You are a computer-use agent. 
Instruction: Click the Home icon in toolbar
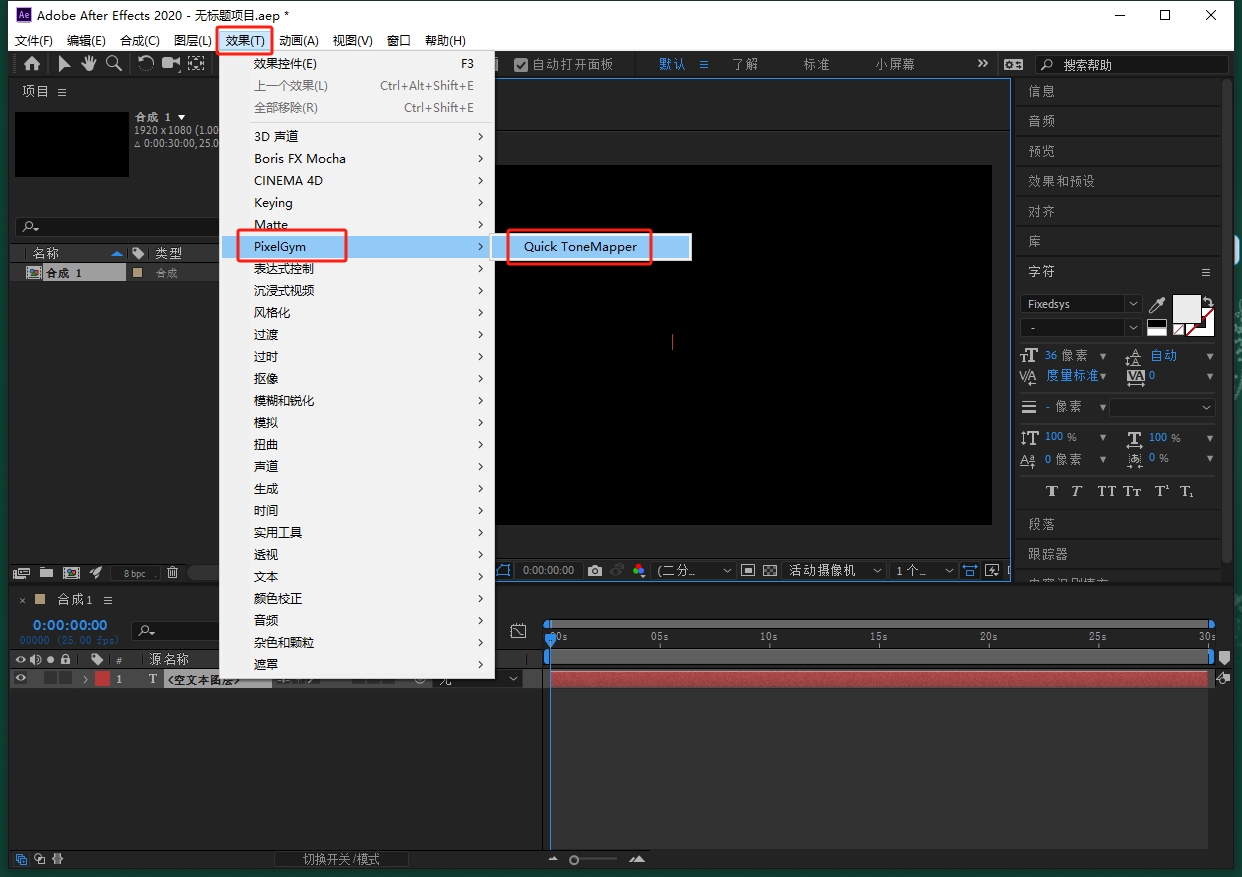tap(32, 64)
